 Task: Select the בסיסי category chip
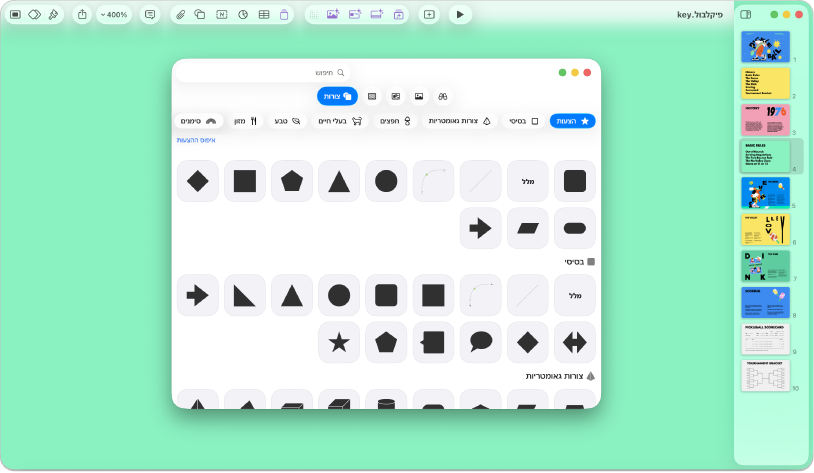pyautogui.click(x=524, y=121)
